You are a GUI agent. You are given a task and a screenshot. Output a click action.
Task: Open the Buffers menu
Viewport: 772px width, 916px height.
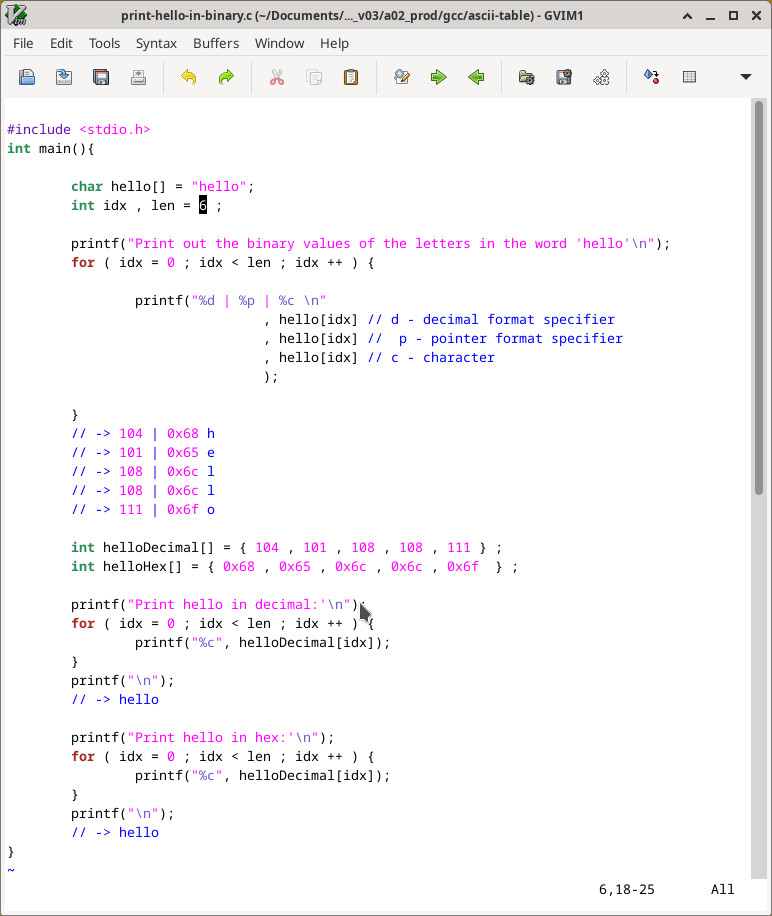(x=216, y=43)
